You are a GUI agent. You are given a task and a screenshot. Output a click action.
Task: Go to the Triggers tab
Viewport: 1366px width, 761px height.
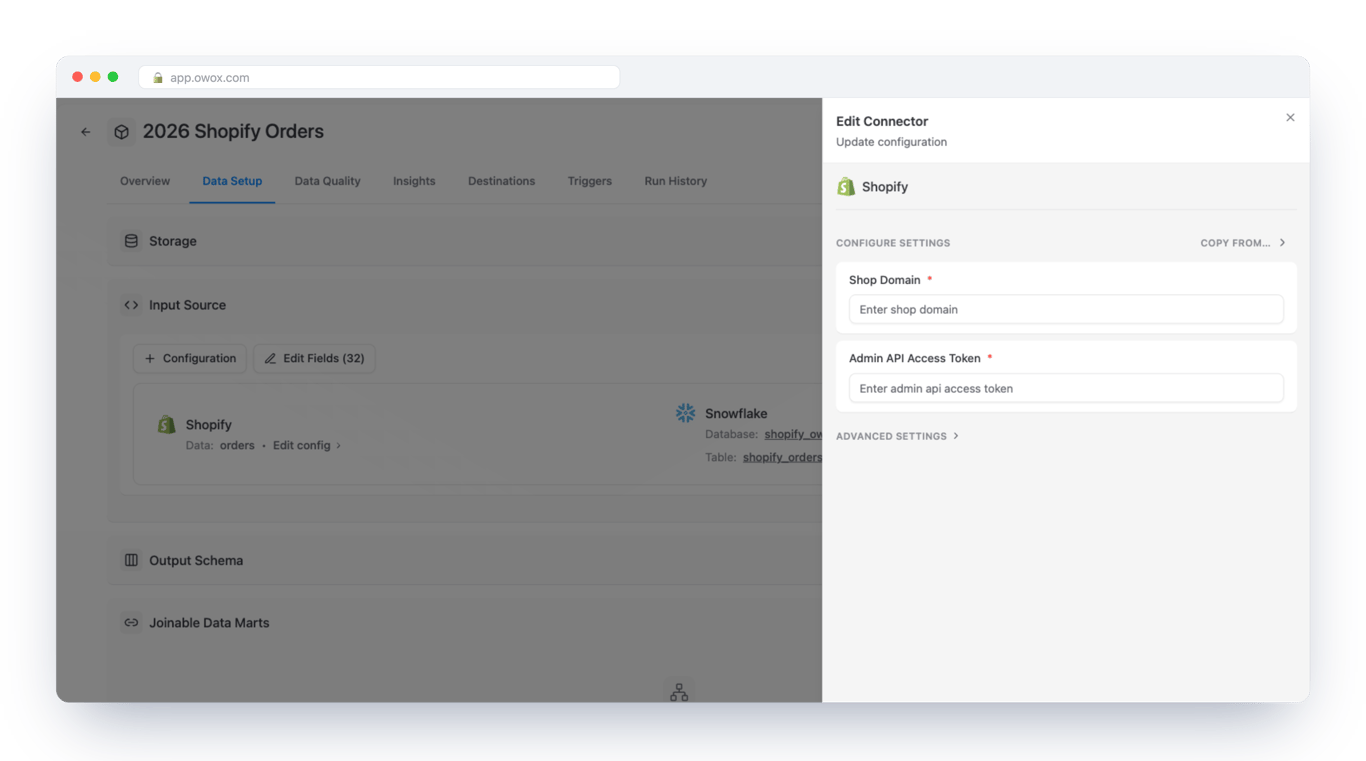590,181
